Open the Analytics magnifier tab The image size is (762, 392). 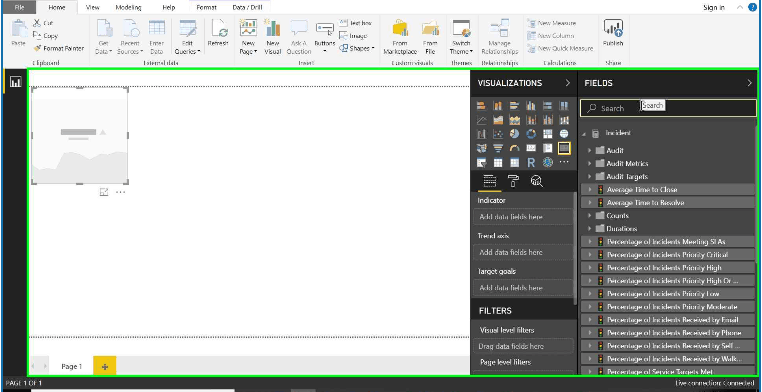[537, 181]
